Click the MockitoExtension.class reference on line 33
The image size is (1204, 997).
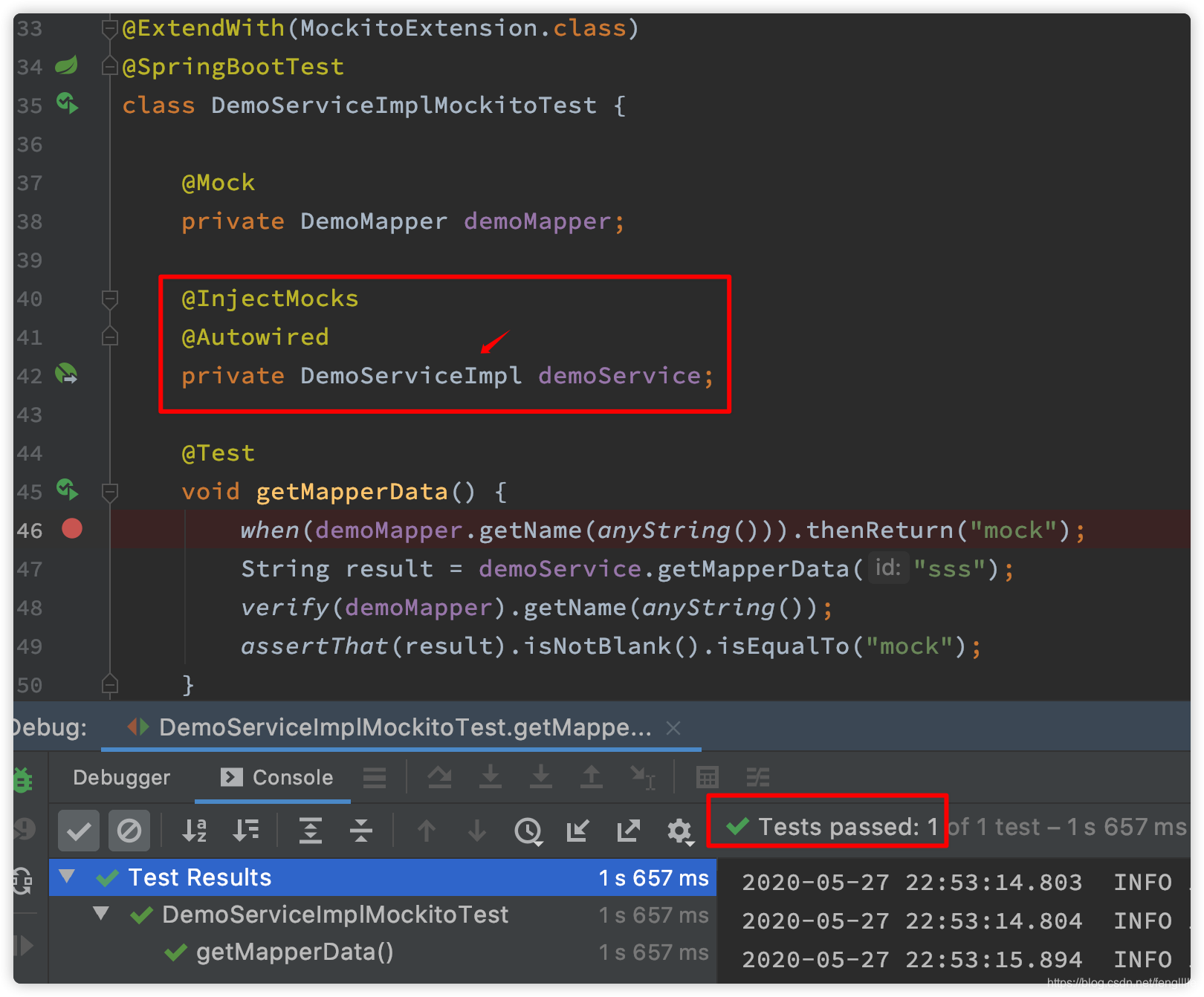(x=463, y=28)
